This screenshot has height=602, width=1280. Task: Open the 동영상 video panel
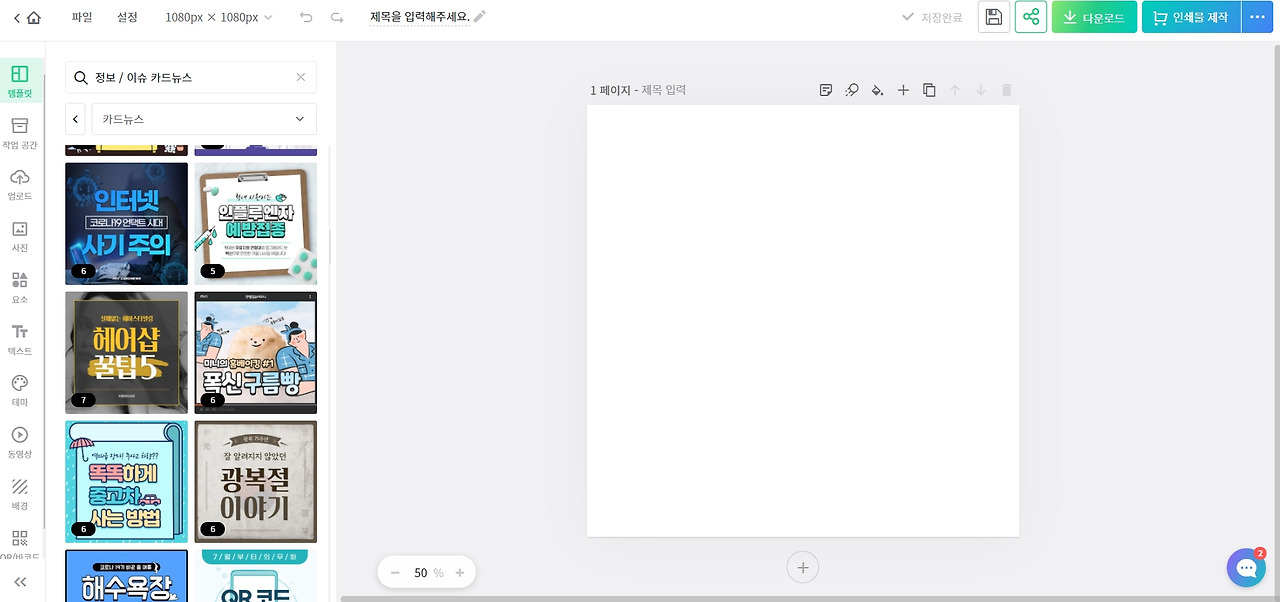[20, 440]
